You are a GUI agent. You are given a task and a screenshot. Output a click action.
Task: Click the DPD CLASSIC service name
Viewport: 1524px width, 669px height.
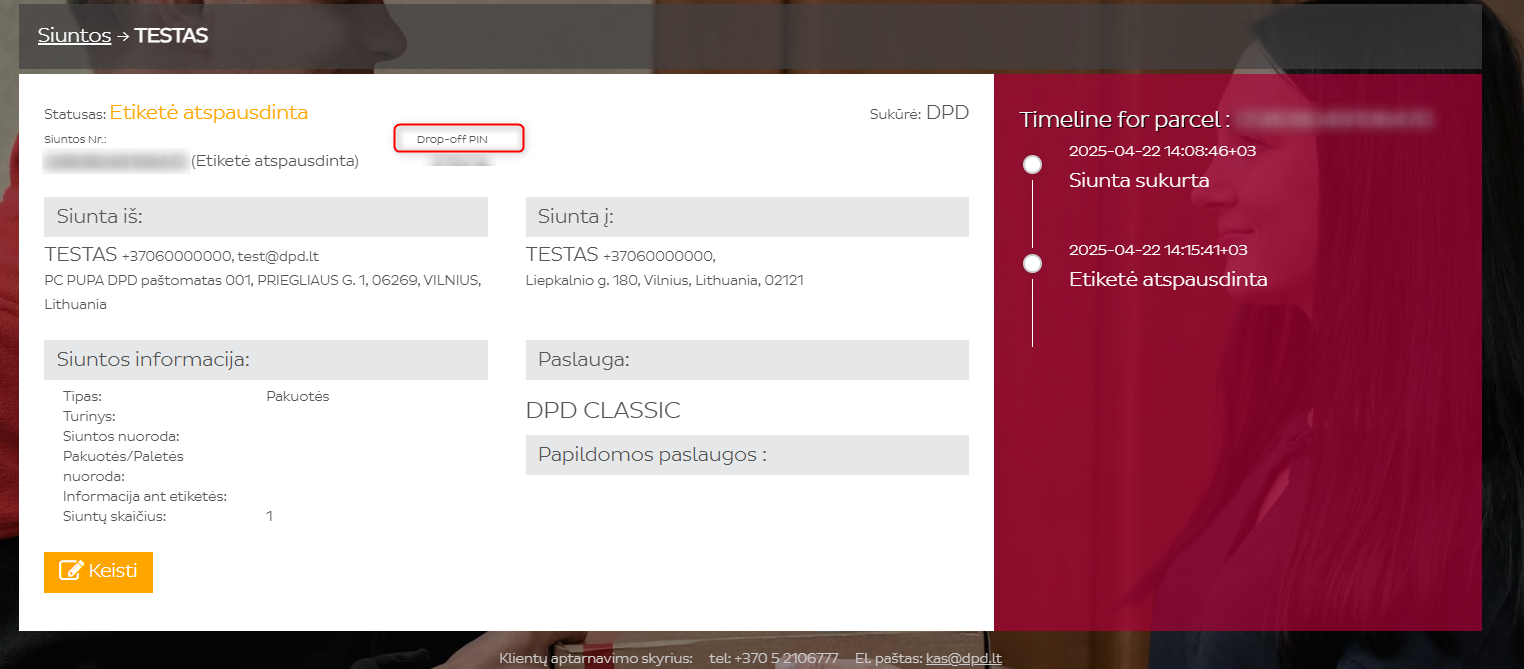[603, 410]
